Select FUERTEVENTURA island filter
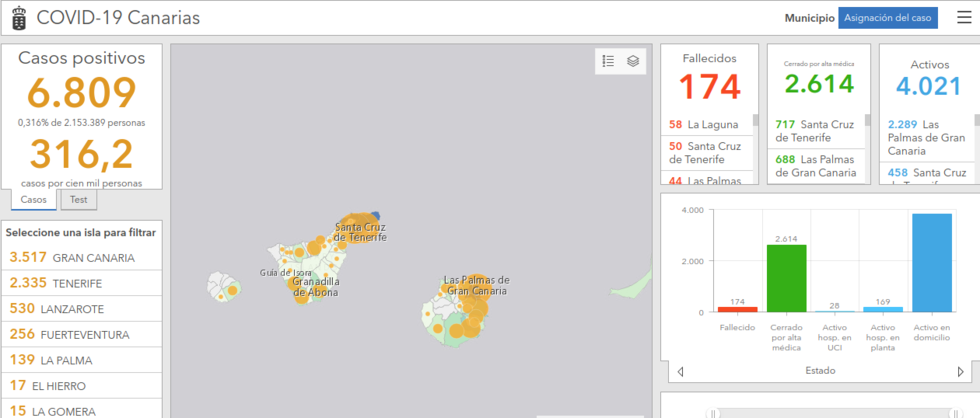 (82, 334)
